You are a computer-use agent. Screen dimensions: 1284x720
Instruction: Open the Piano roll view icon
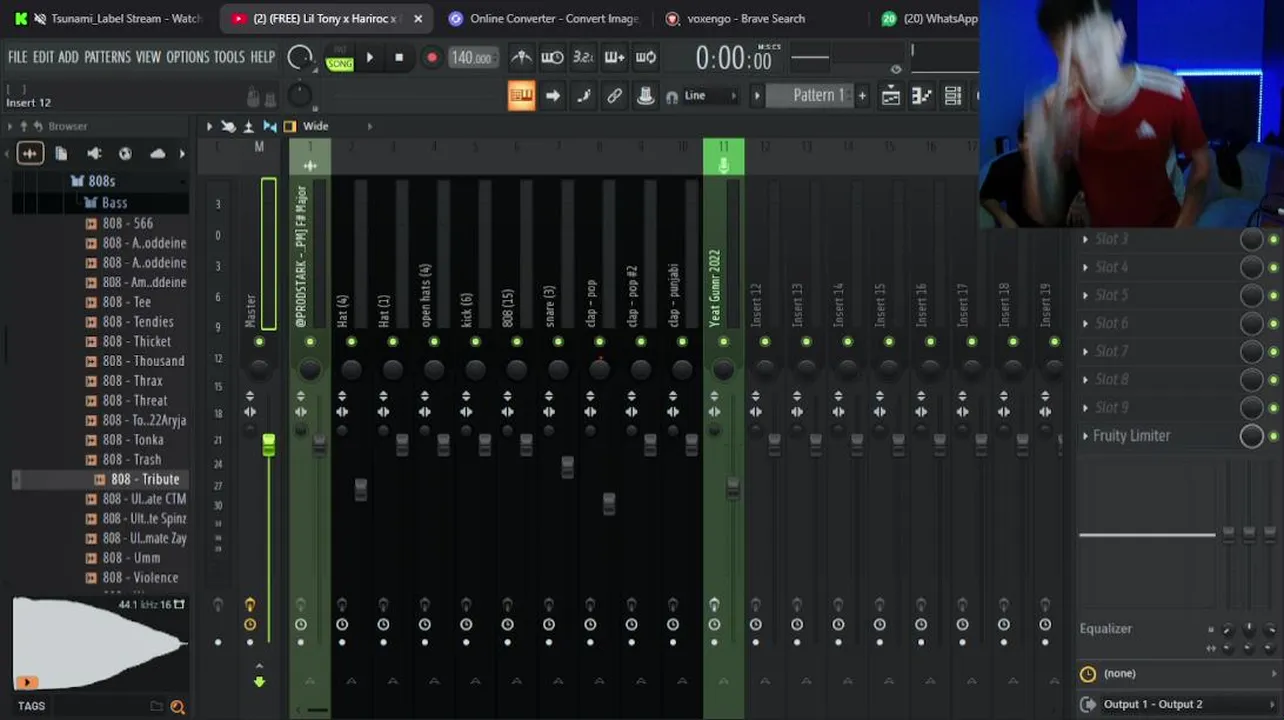922,95
